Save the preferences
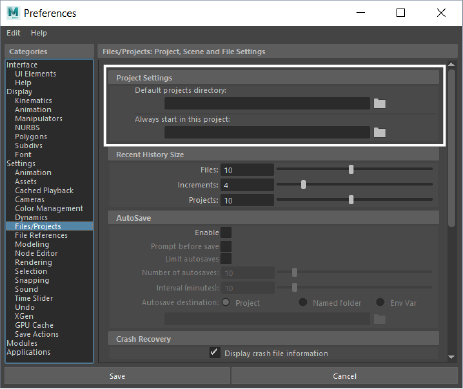The image size is (463, 389). click(x=117, y=376)
